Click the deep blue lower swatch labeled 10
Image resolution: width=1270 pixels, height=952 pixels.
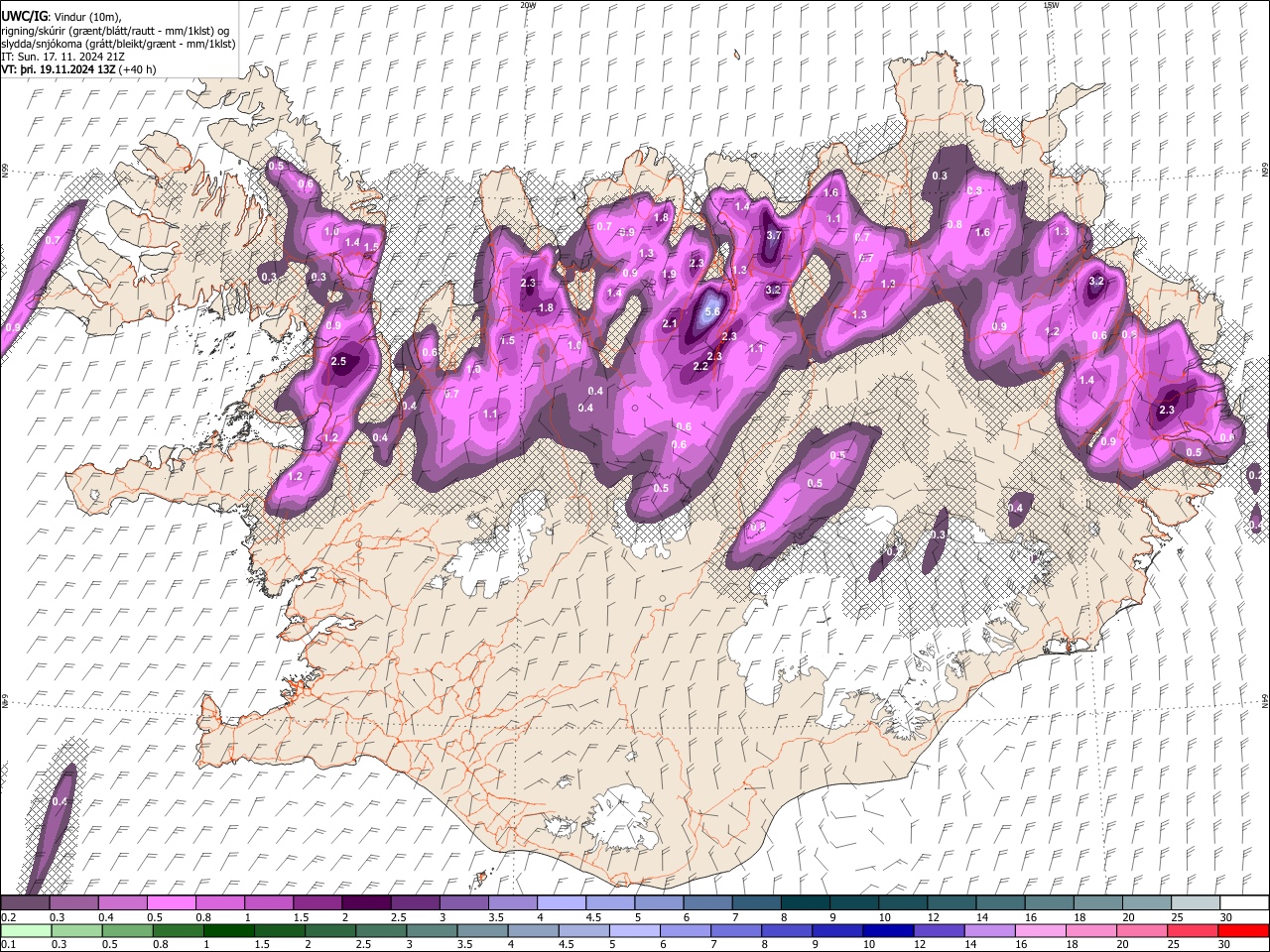(888, 930)
